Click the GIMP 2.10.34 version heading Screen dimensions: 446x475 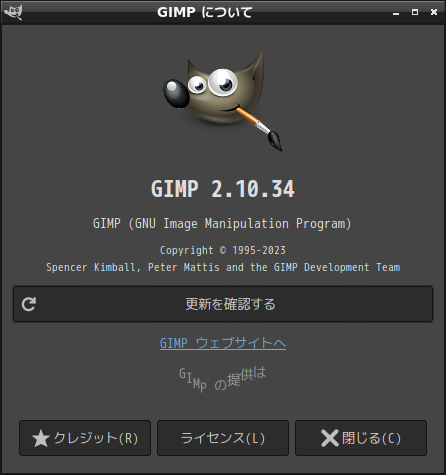223,189
